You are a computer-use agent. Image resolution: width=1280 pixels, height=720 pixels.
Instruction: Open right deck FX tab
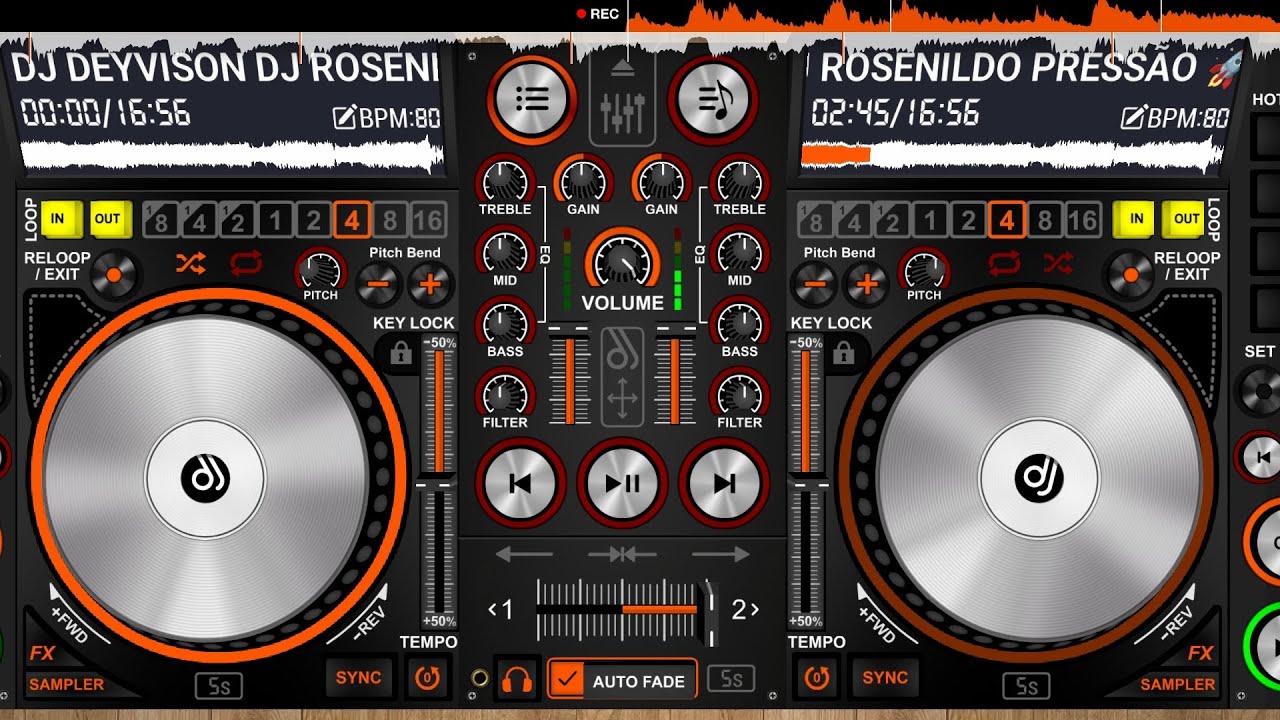coord(1201,654)
